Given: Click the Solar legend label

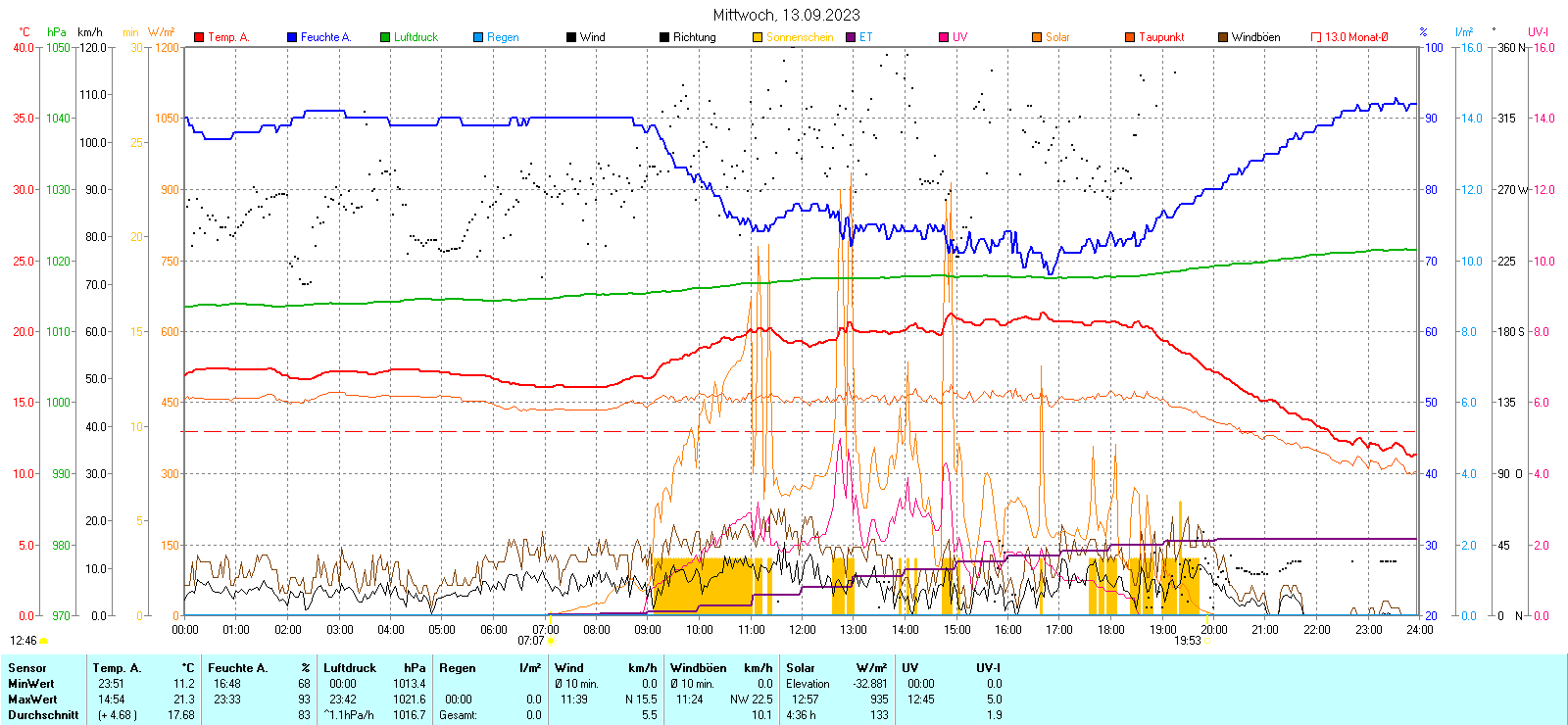Looking at the screenshot, I should (1057, 37).
